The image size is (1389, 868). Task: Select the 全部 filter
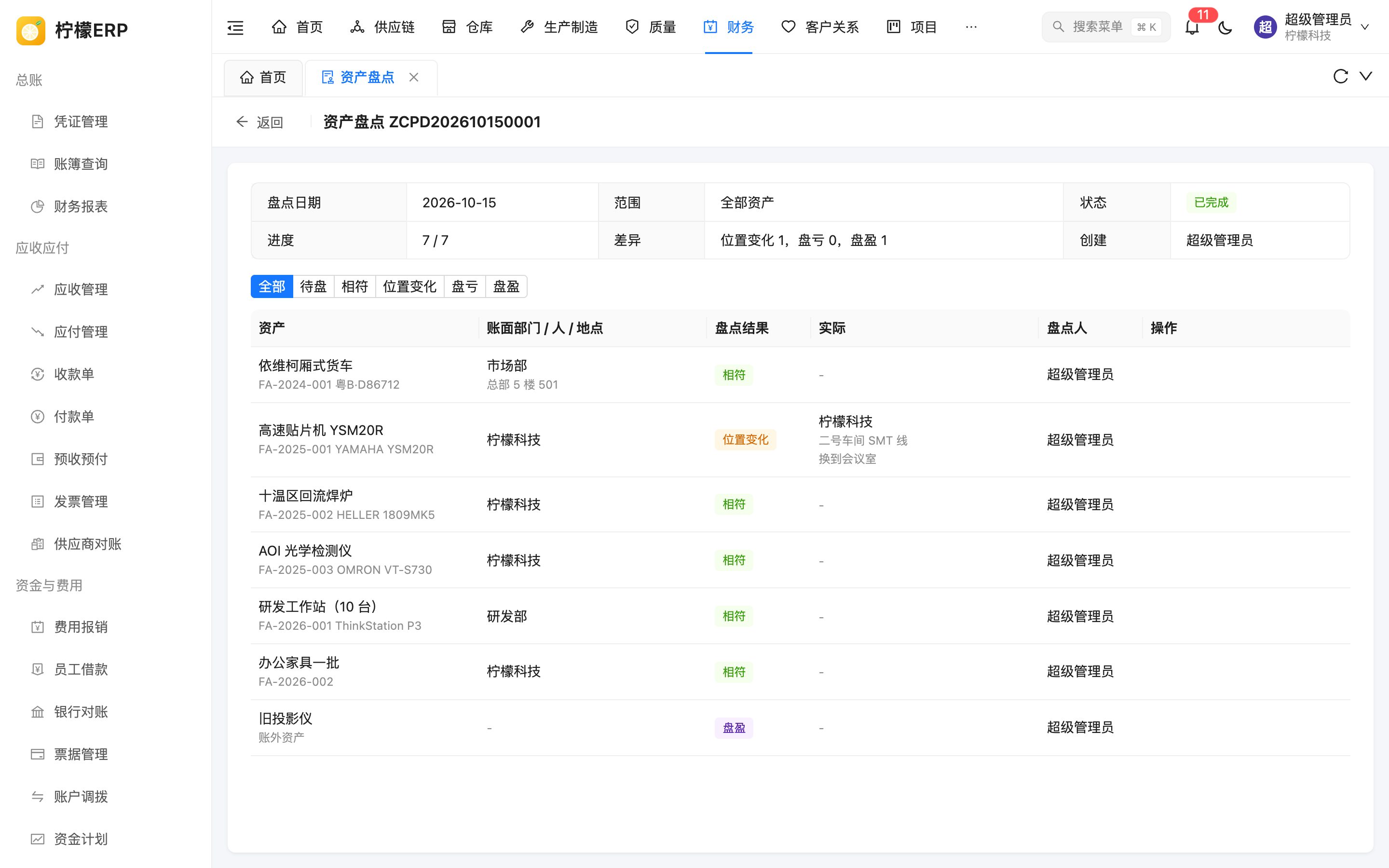tap(272, 286)
